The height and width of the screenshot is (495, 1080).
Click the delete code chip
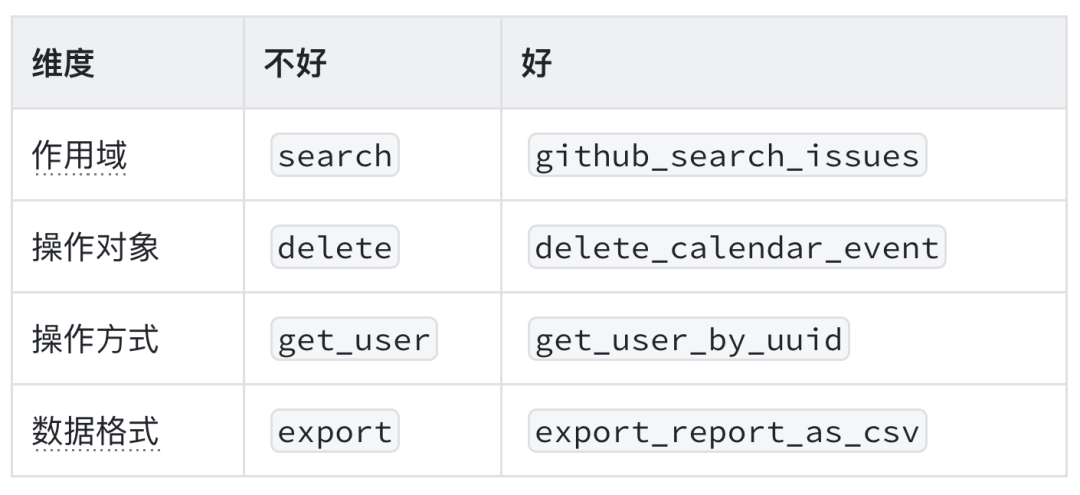[x=335, y=248]
